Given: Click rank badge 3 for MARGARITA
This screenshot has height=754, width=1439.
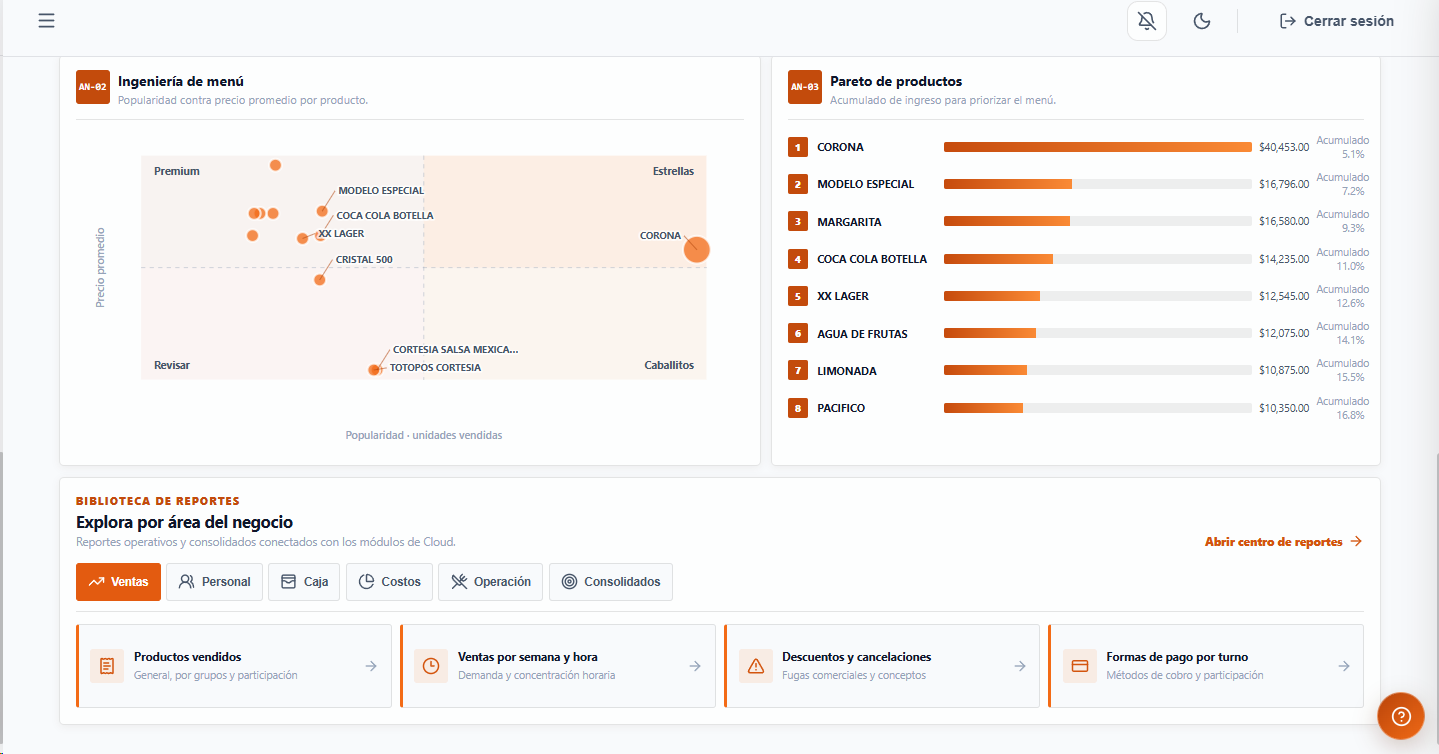Looking at the screenshot, I should pyautogui.click(x=798, y=222).
